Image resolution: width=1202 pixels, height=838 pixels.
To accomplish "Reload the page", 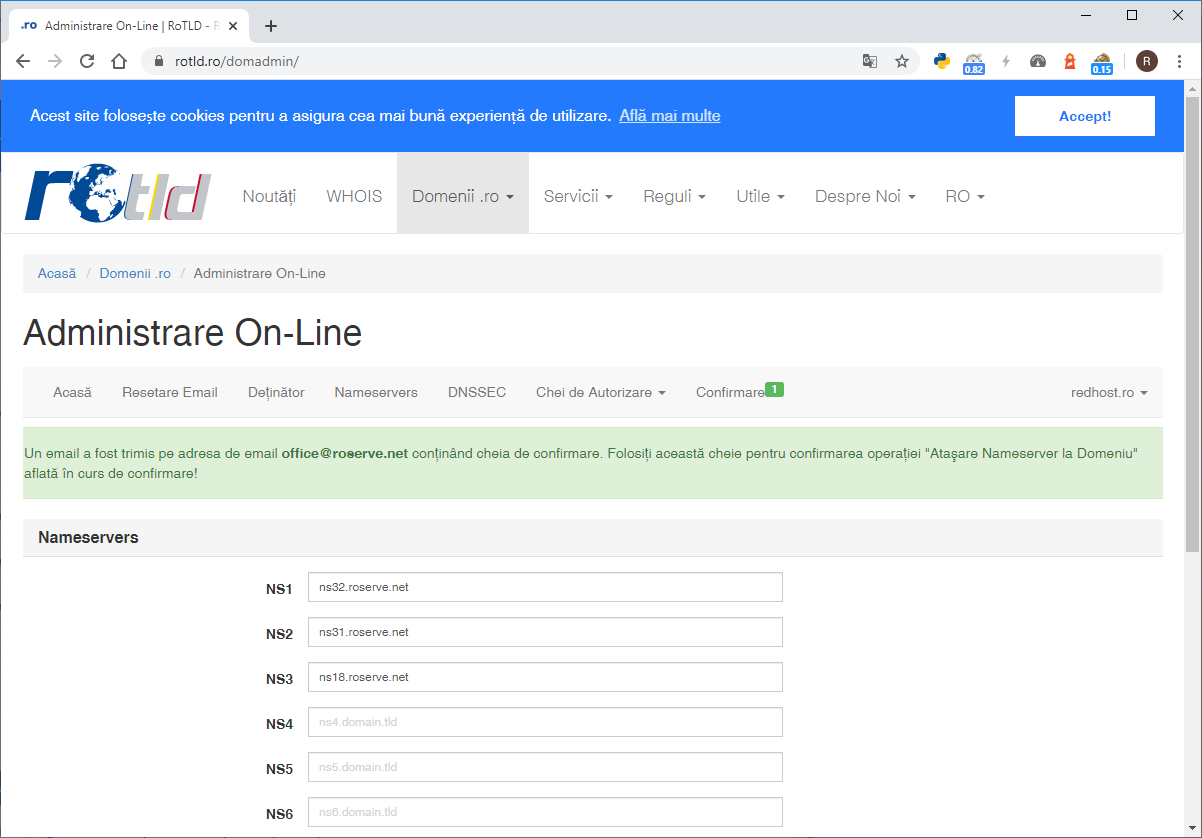I will [x=87, y=61].
